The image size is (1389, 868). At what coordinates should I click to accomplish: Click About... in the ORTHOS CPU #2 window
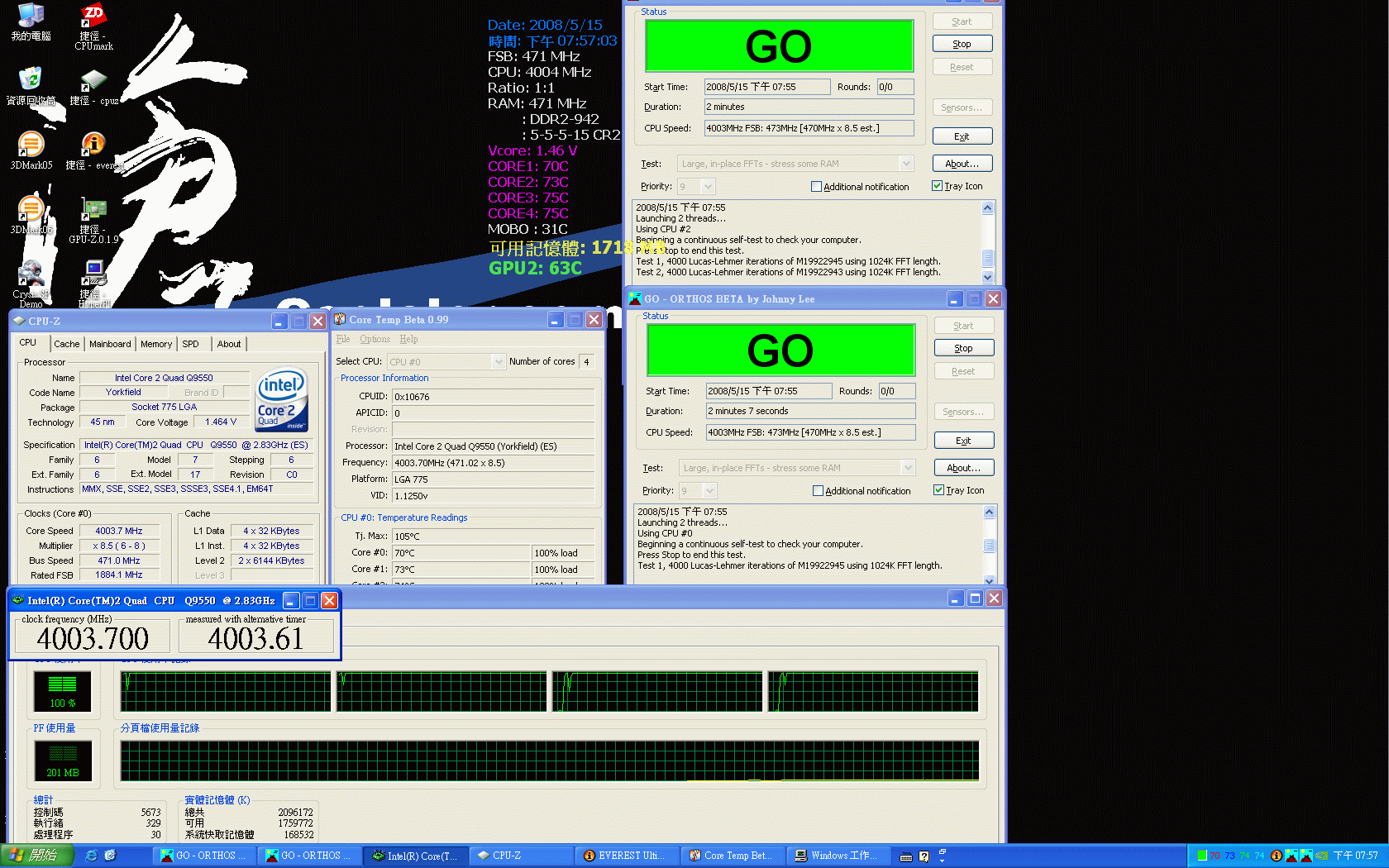pos(962,164)
